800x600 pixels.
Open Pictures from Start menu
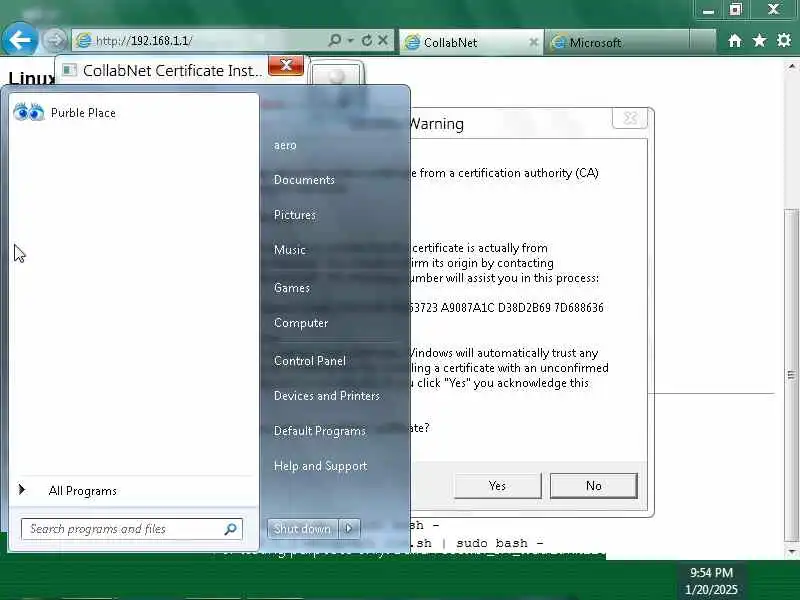tap(294, 215)
